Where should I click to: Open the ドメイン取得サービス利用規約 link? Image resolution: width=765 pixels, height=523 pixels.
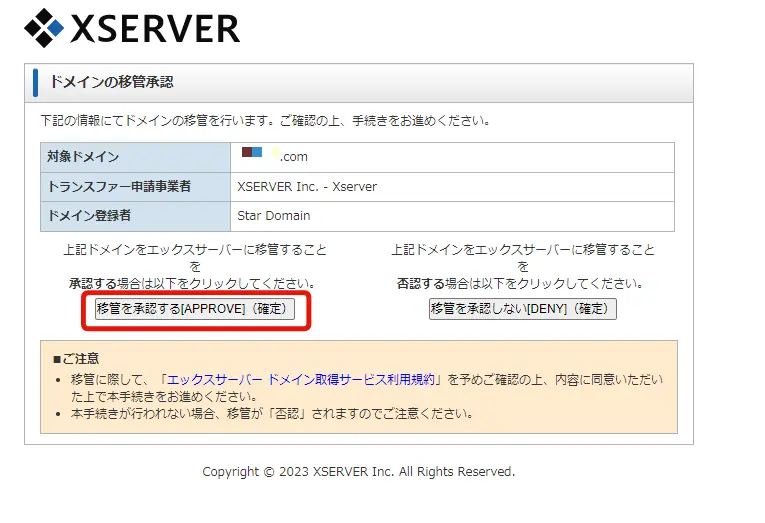(x=301, y=380)
